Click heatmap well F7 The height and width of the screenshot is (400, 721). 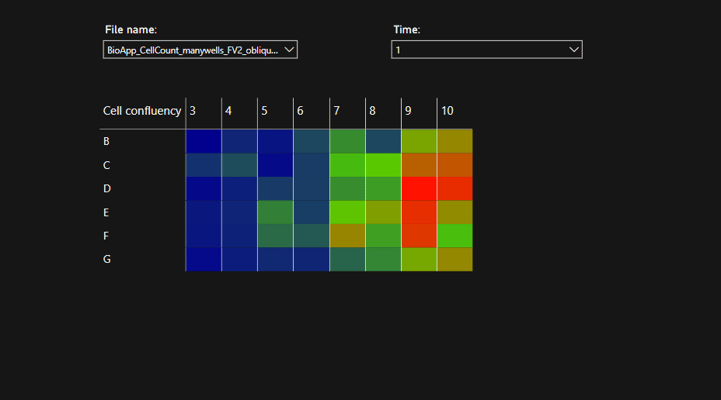click(x=347, y=236)
